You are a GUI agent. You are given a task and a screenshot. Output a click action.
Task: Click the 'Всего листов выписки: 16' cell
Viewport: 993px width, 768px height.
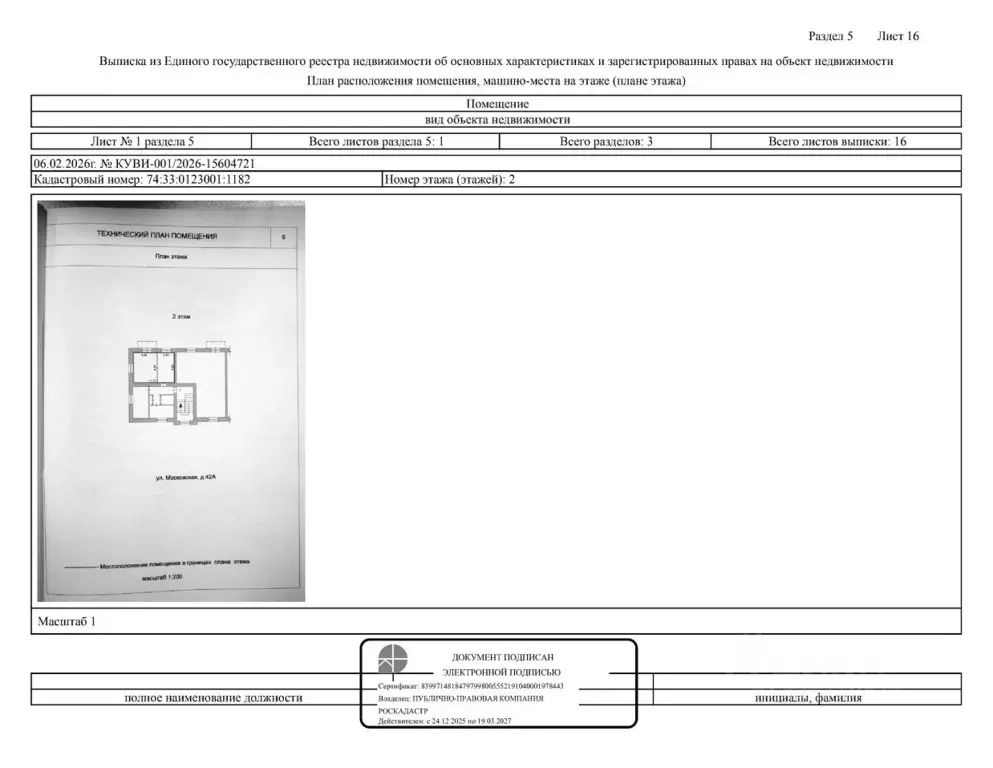(837, 141)
